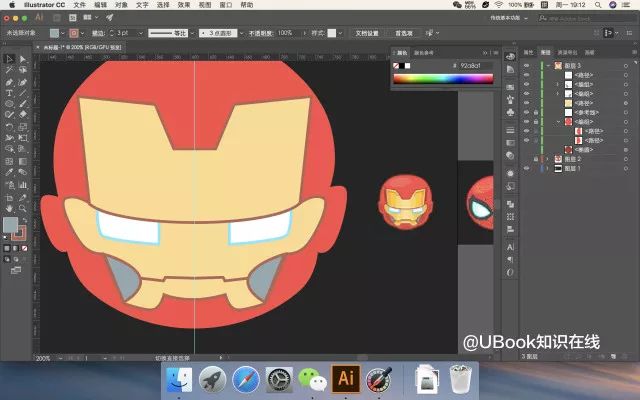Click target circle of 图层 3 layer
The width and height of the screenshot is (640, 400).
(x=626, y=66)
